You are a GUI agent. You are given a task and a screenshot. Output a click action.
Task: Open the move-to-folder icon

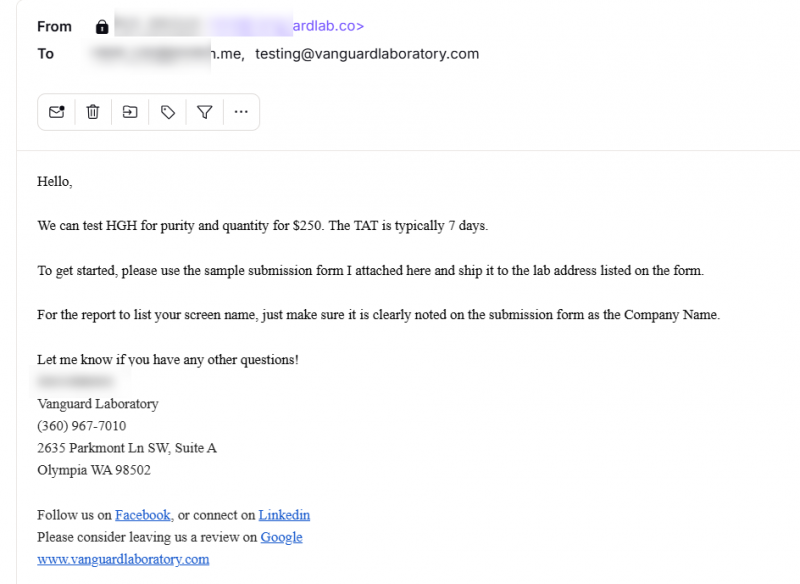[130, 112]
